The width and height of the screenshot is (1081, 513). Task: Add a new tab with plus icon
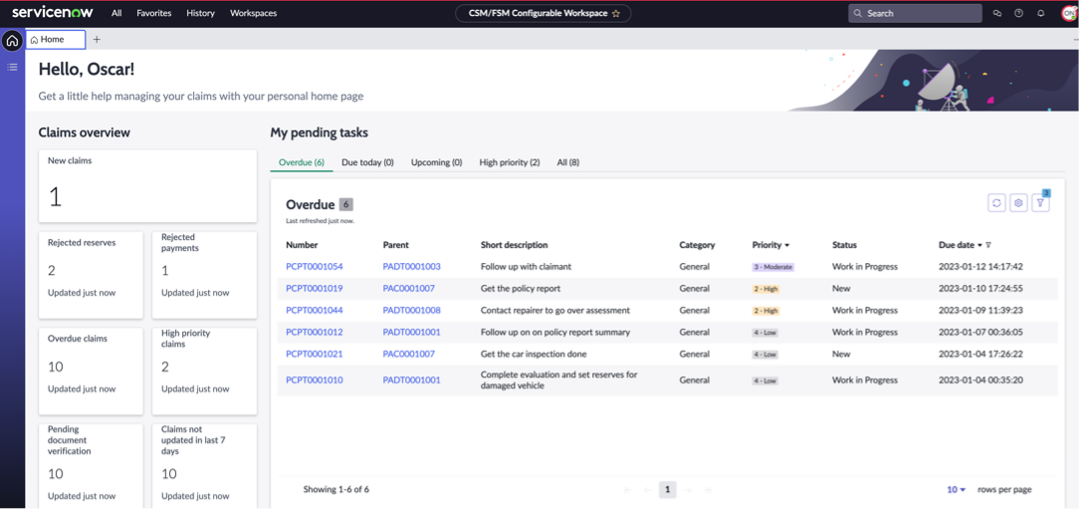[97, 39]
